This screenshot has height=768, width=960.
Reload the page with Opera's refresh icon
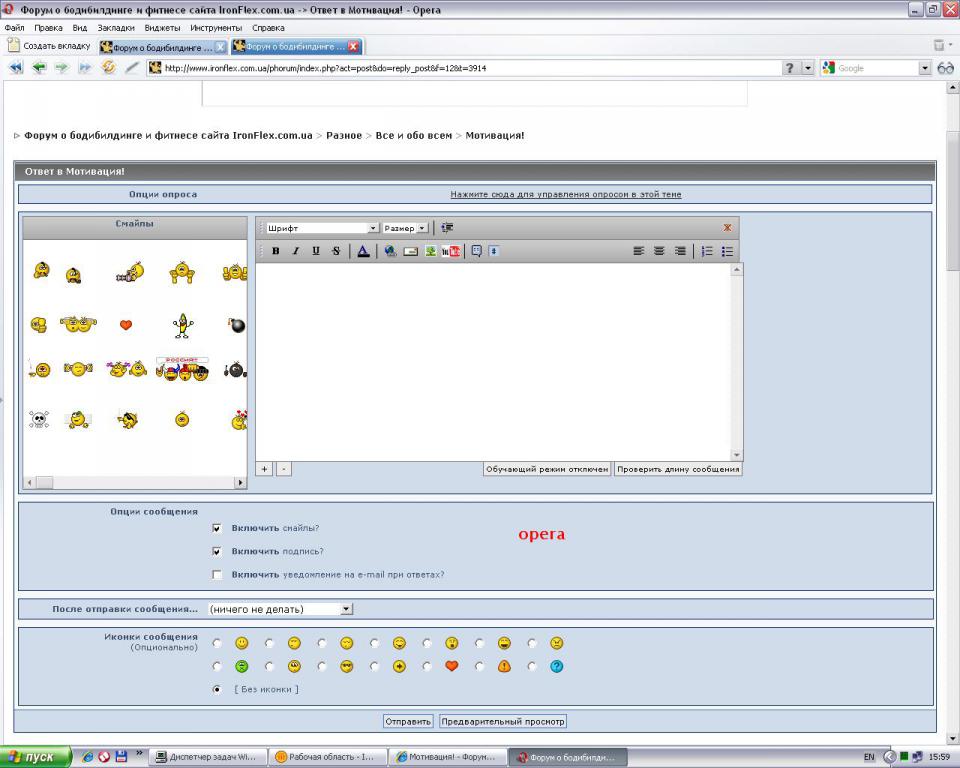[109, 68]
